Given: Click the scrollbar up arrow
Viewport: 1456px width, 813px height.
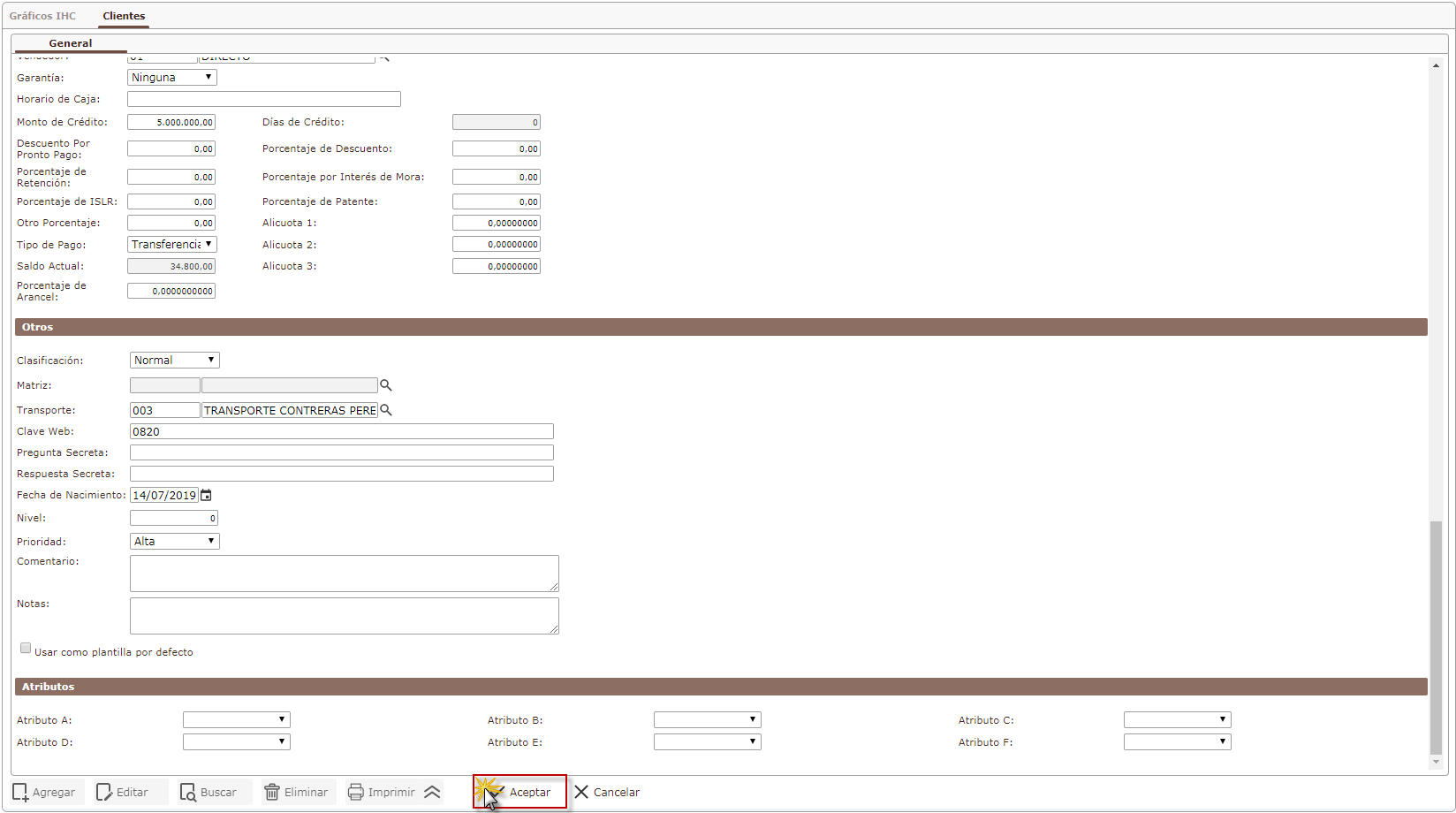Looking at the screenshot, I should pyautogui.click(x=1437, y=65).
